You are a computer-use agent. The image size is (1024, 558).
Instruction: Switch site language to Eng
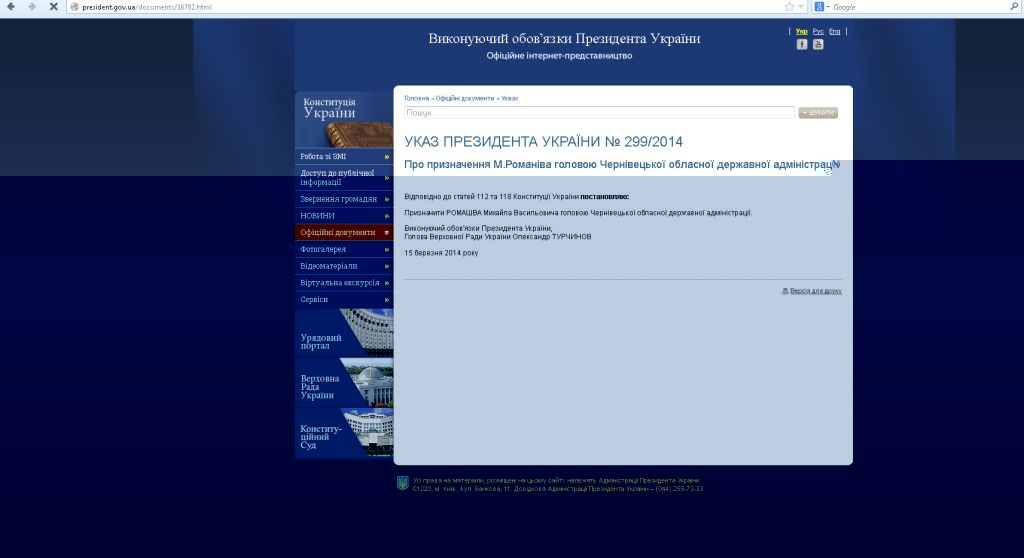(835, 32)
